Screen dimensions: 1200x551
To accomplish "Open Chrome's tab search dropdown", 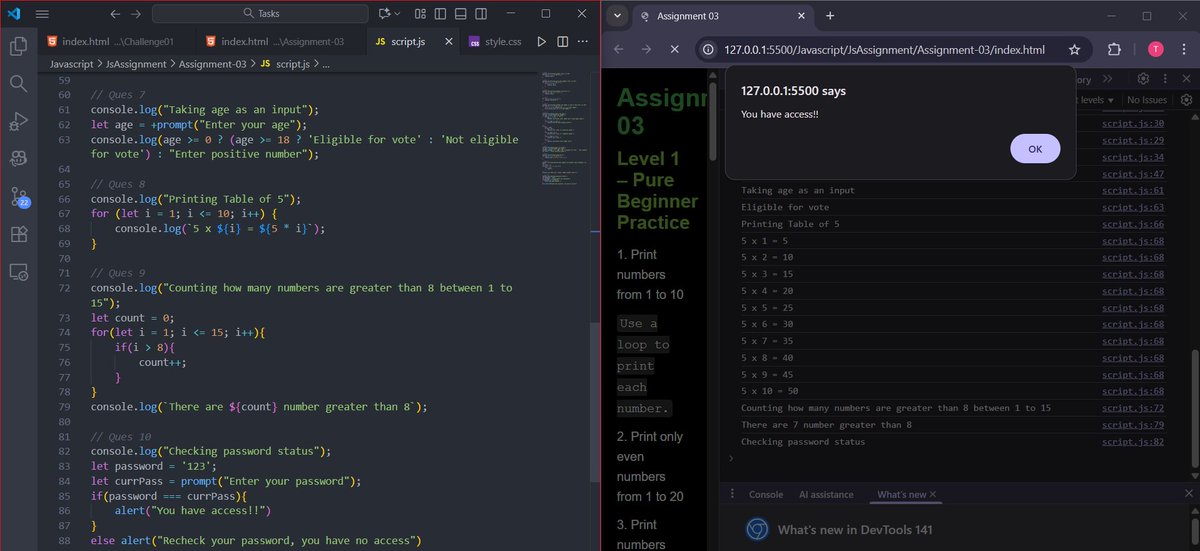I will [x=618, y=15].
